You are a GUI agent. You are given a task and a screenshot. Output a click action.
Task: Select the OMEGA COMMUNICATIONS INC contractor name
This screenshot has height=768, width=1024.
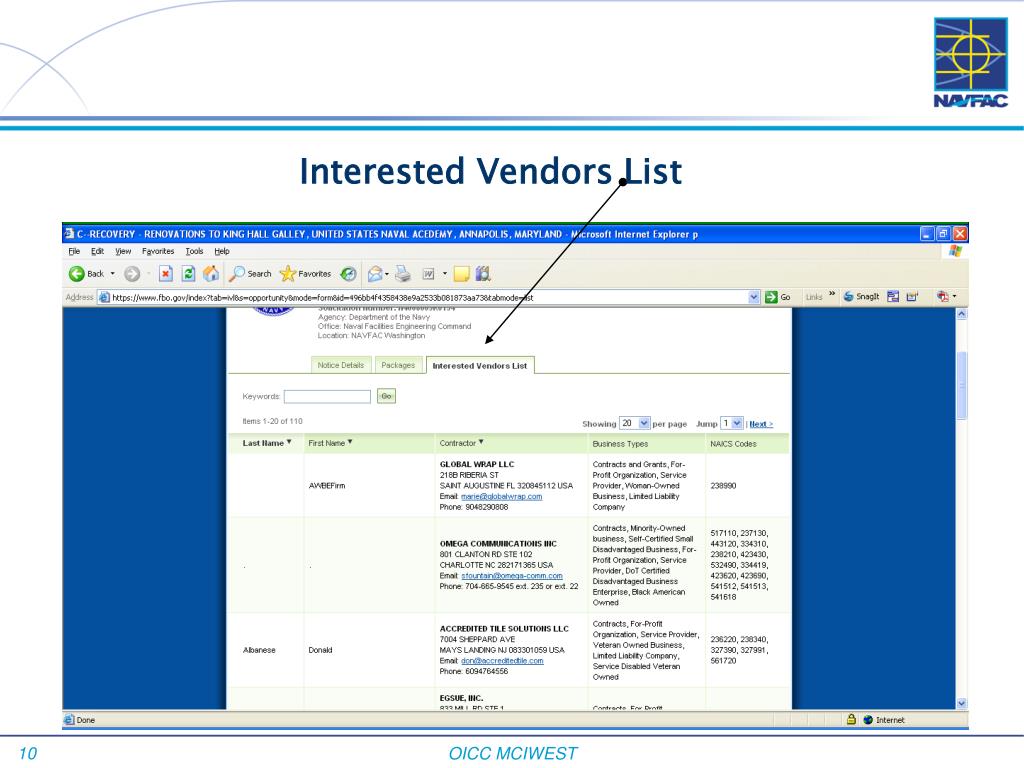coord(498,543)
